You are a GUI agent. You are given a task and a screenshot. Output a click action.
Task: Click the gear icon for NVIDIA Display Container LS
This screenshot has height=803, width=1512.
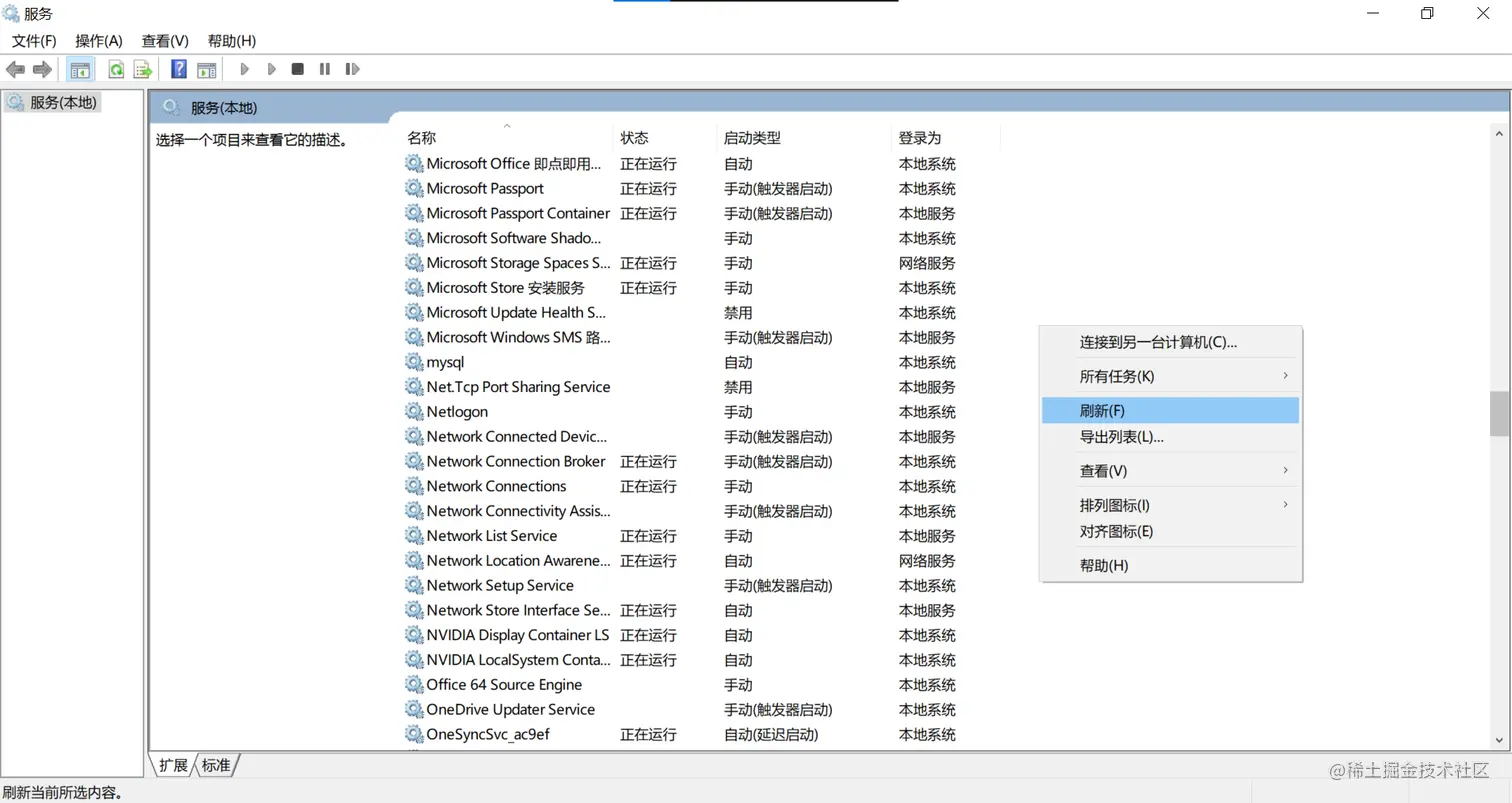click(x=414, y=635)
